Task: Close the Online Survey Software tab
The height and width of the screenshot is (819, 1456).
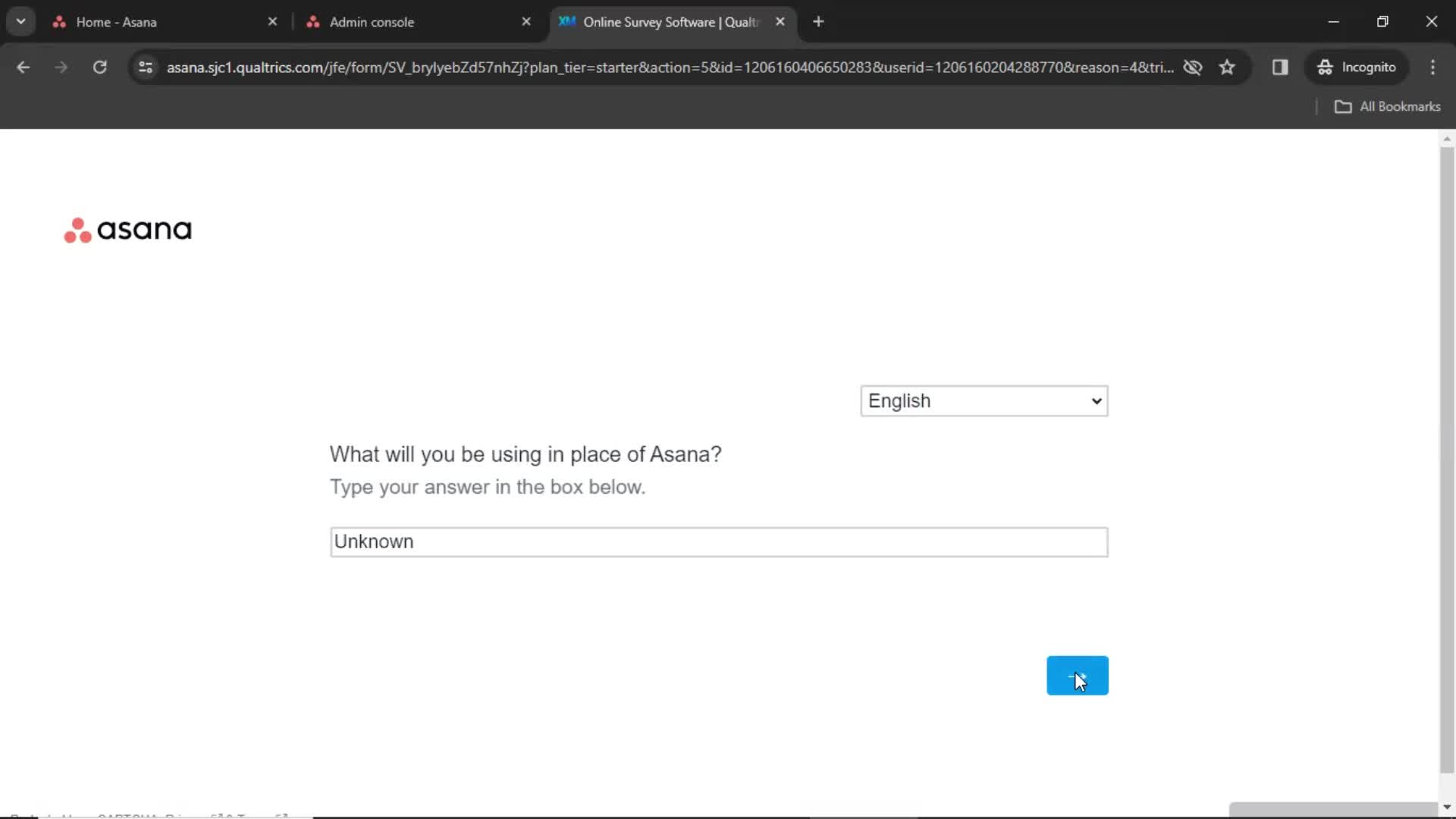Action: pos(780,22)
